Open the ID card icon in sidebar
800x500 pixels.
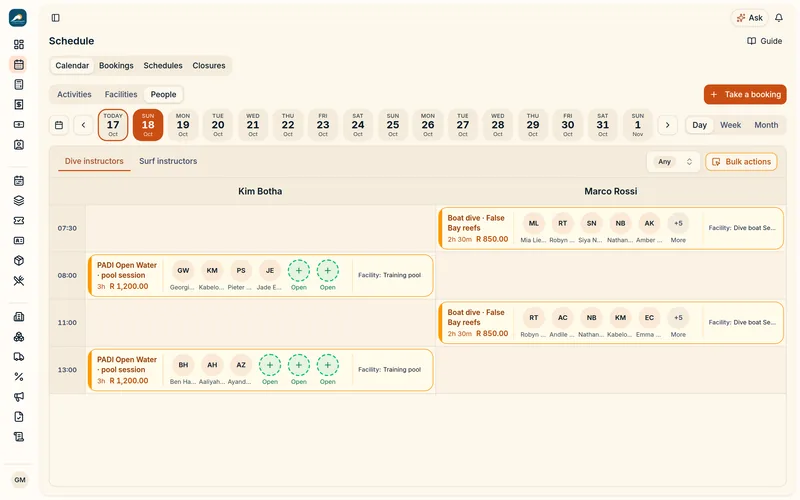point(19,240)
